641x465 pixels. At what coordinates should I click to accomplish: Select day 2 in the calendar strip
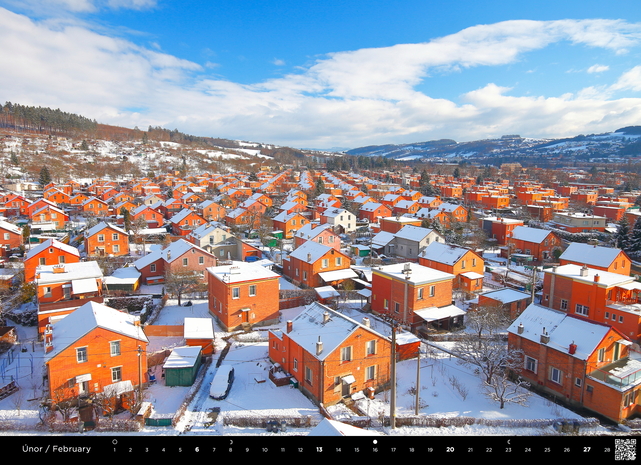pos(130,450)
